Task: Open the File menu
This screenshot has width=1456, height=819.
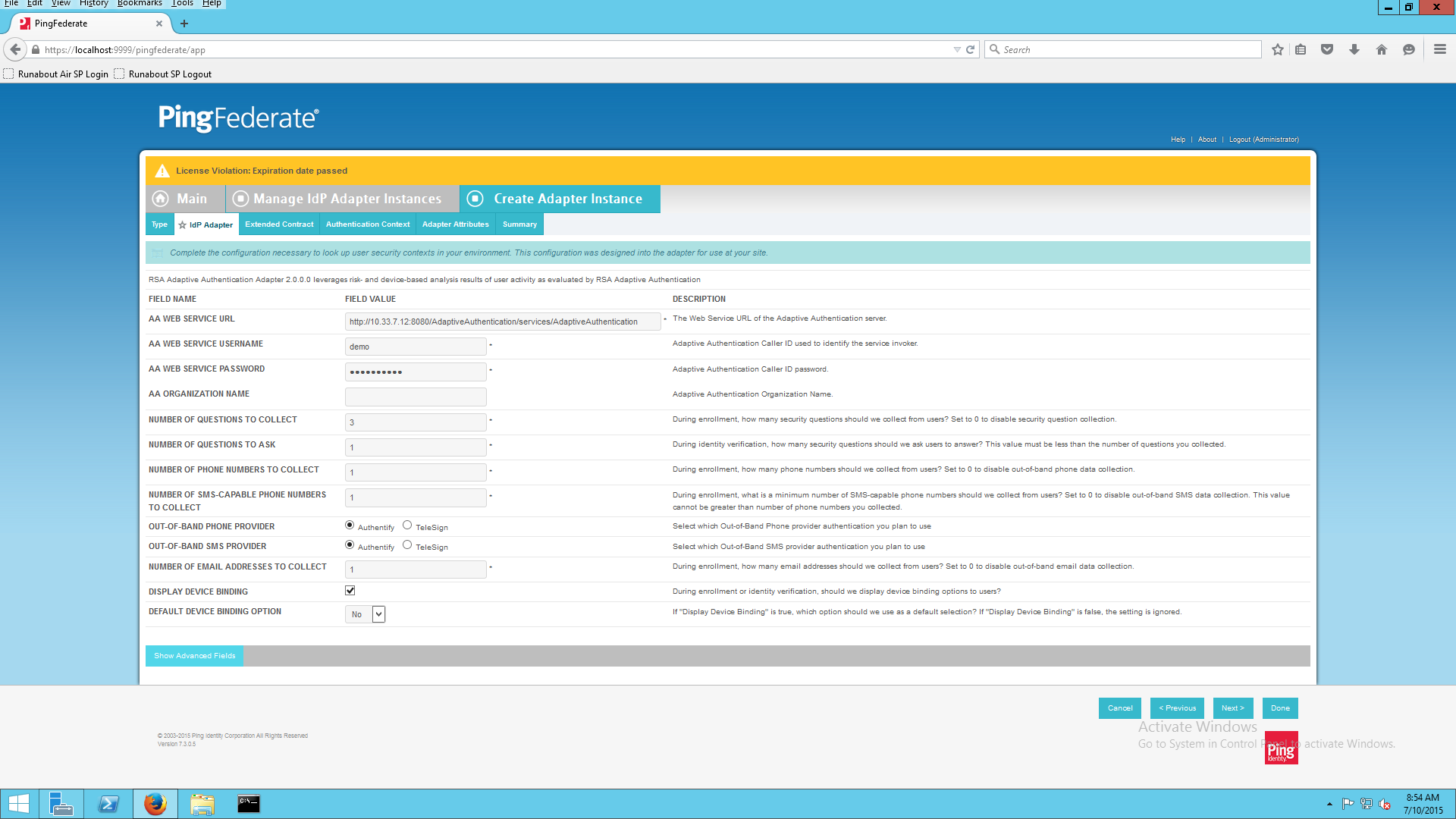Action: tap(11, 3)
